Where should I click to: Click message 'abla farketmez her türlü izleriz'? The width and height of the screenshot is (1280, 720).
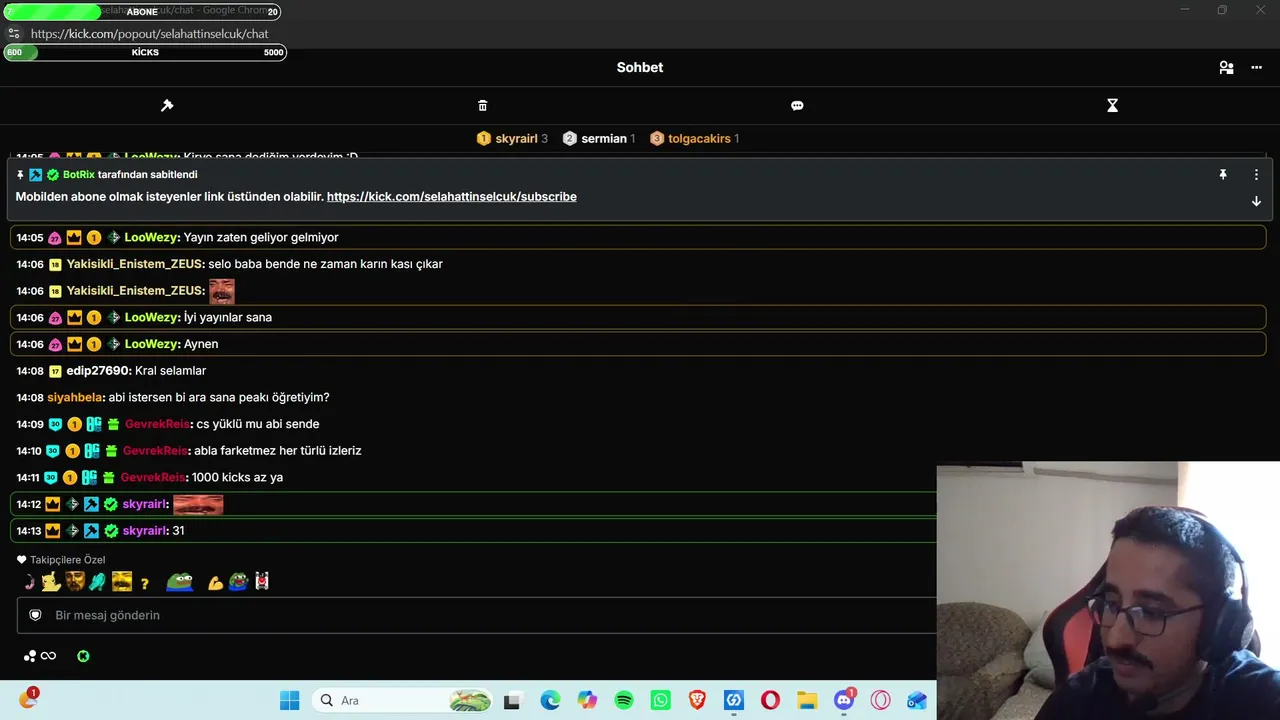[278, 451]
